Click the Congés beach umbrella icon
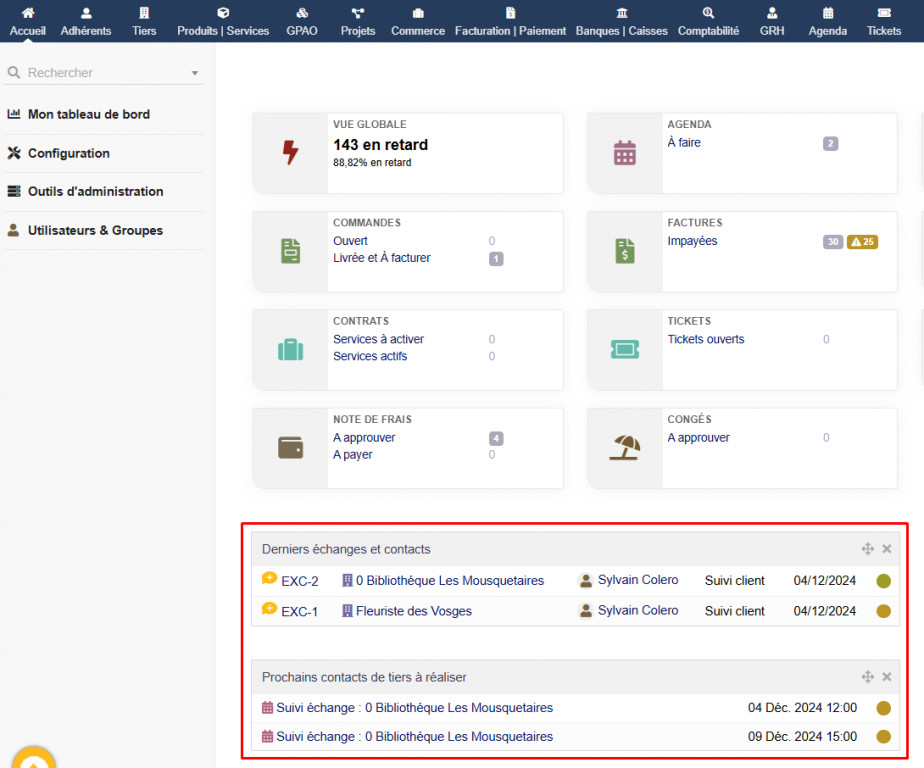924x768 pixels. coord(625,448)
